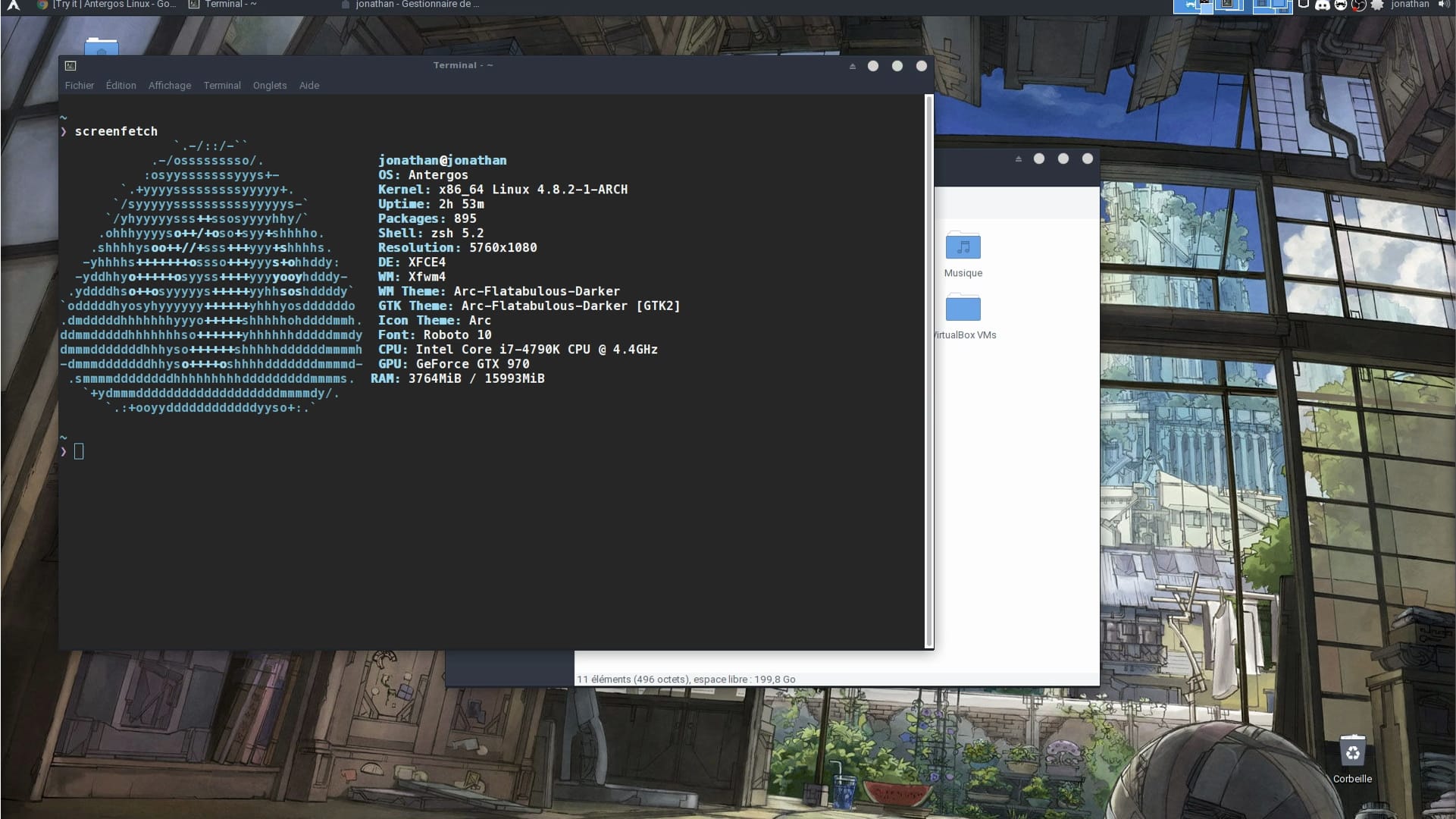Minimize the Terminal window
Screen dimensions: 1456x819
pos(873,66)
